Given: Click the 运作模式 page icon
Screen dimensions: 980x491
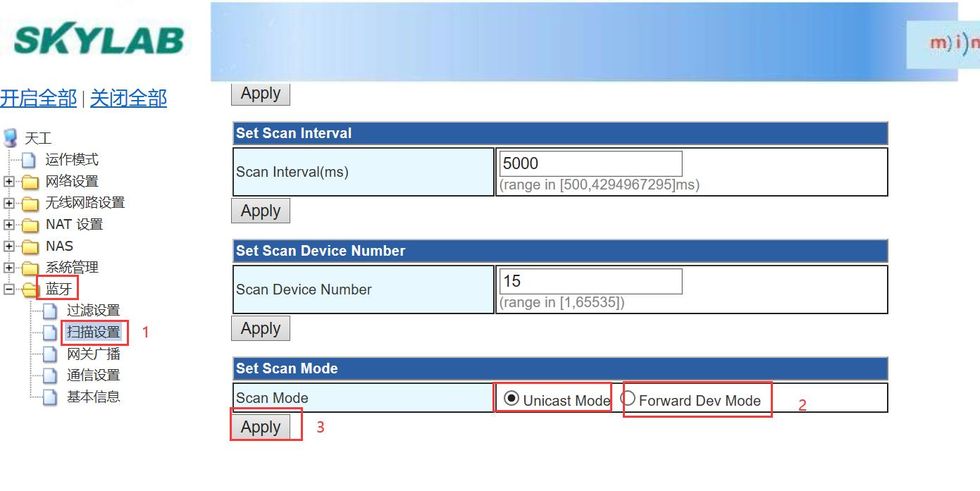Looking at the screenshot, I should click(x=29, y=160).
